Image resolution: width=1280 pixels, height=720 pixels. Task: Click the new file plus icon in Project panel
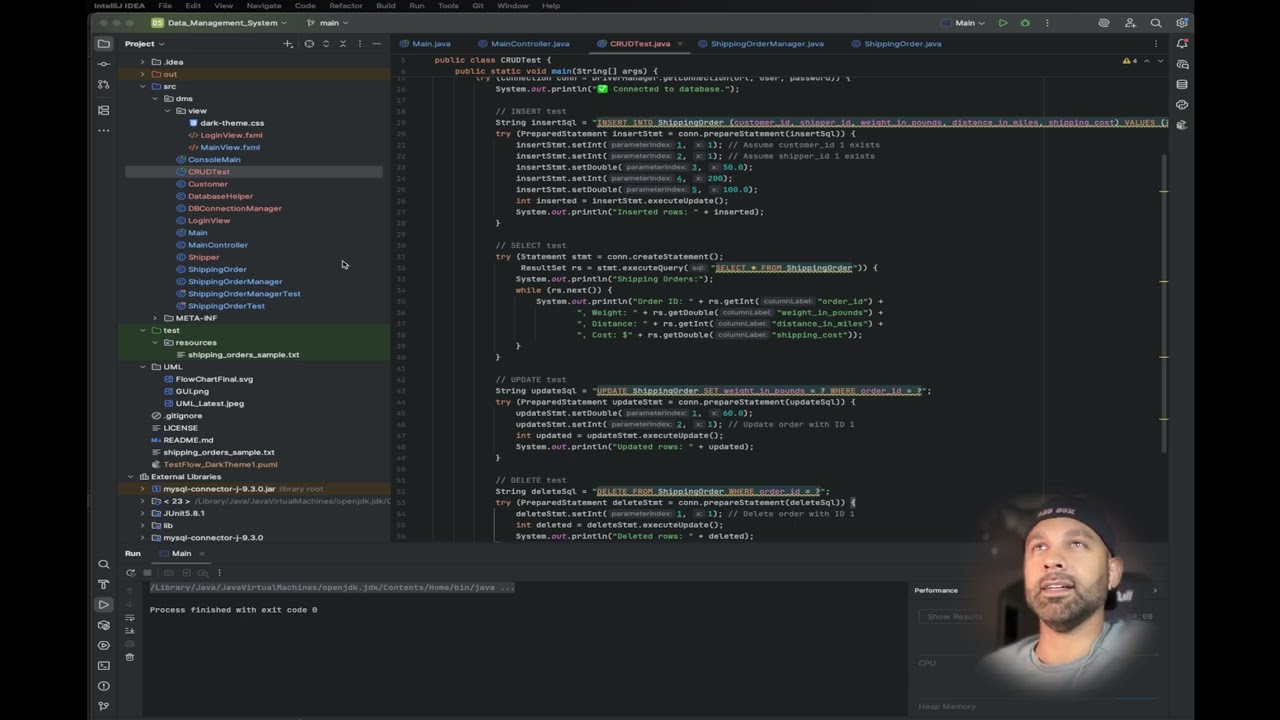(288, 44)
